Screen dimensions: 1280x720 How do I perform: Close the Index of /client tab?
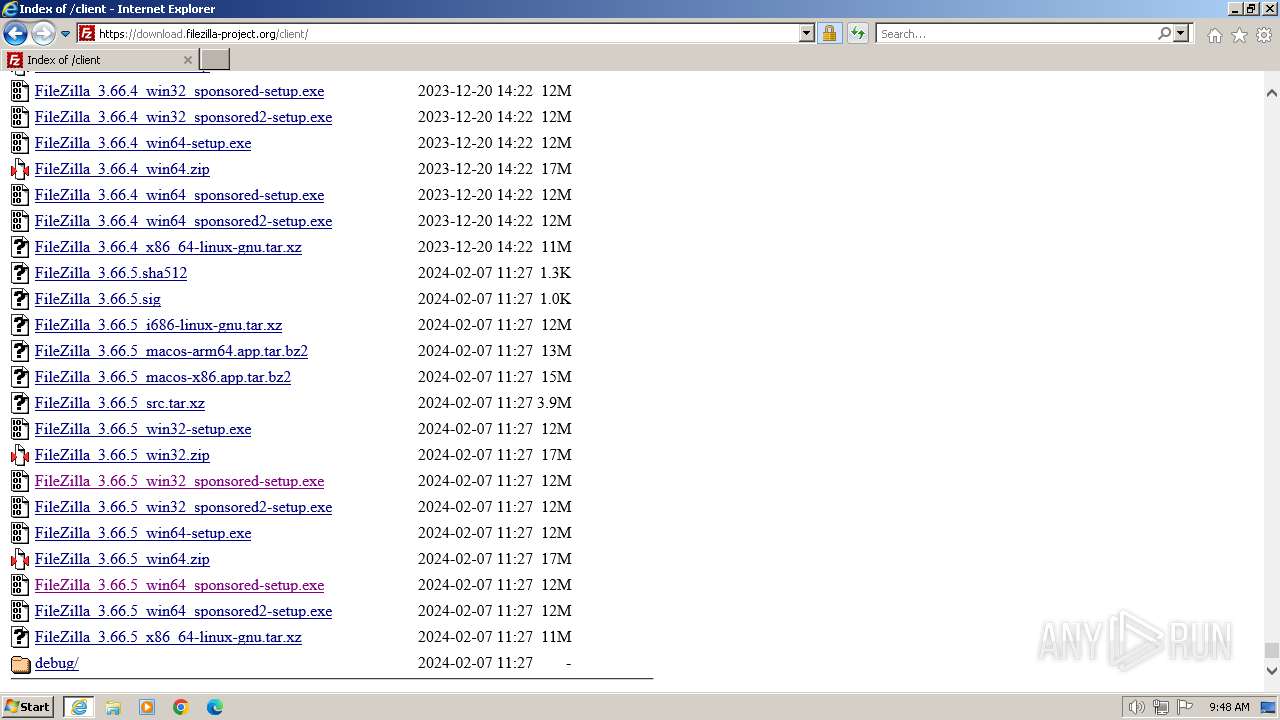(x=187, y=60)
